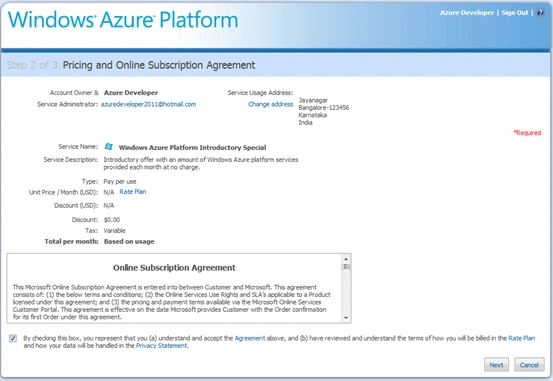
Task: Click the agreement scrollbar down arrow
Action: pyautogui.click(x=346, y=318)
